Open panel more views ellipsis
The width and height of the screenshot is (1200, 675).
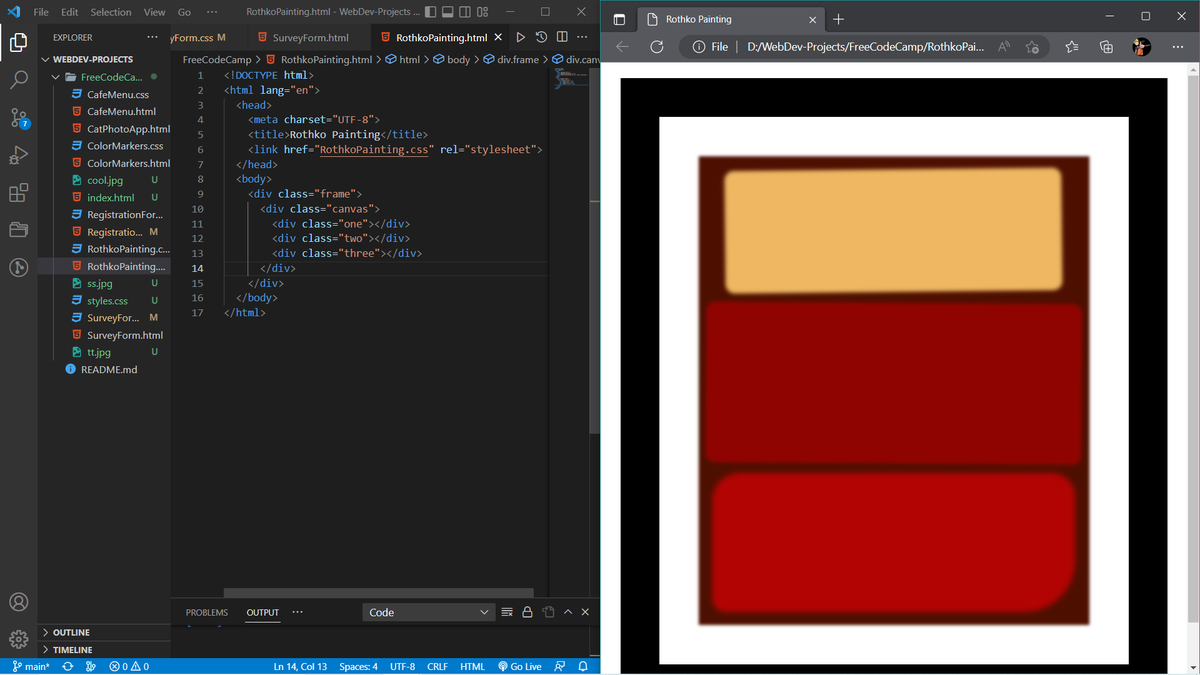pyautogui.click(x=297, y=612)
